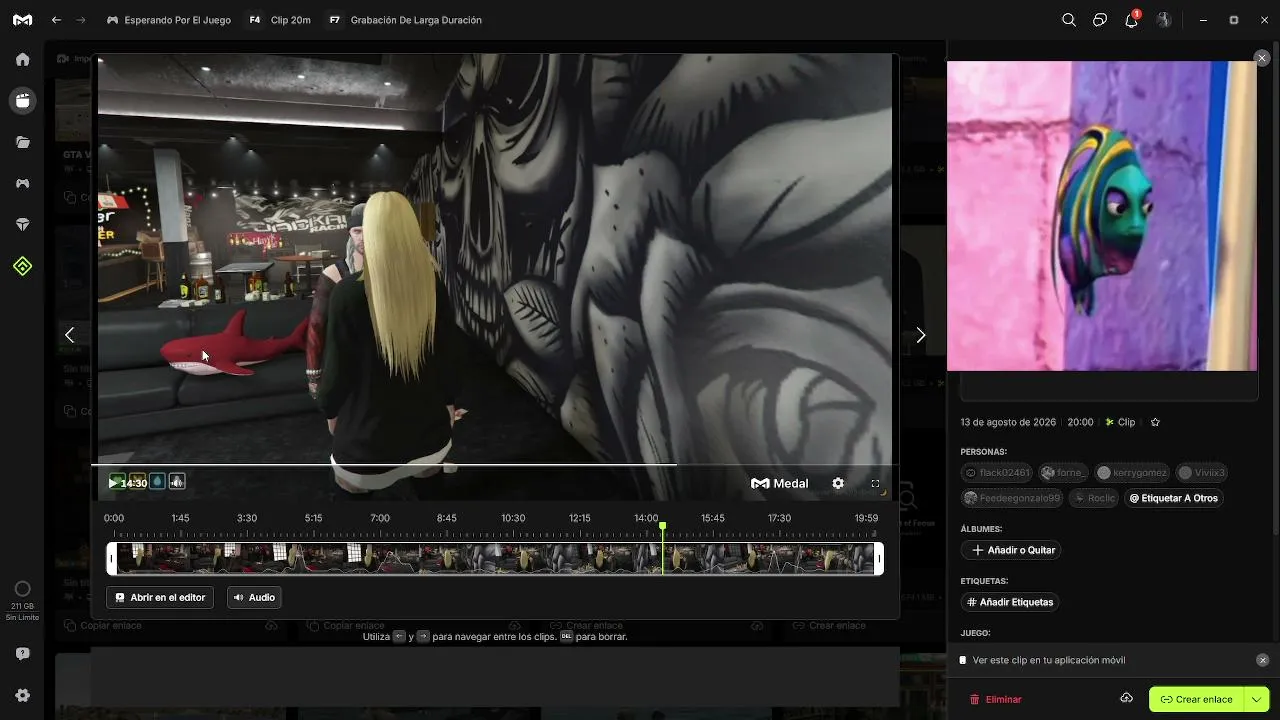
Task: Open notifications bell
Action: click(x=1132, y=20)
